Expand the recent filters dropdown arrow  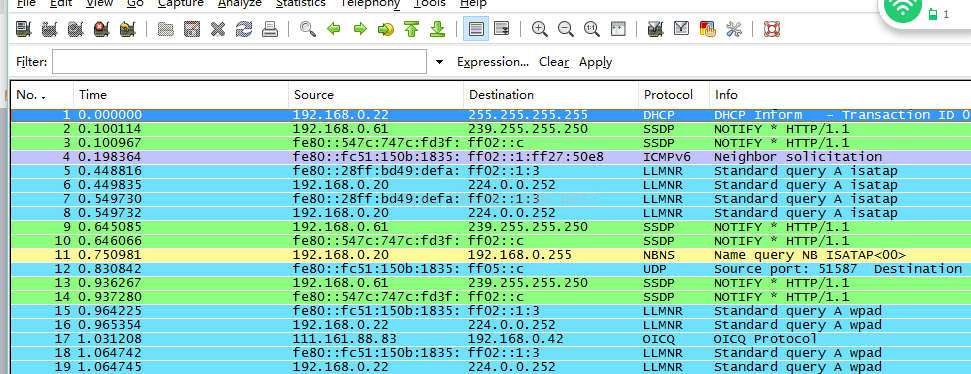click(x=440, y=62)
